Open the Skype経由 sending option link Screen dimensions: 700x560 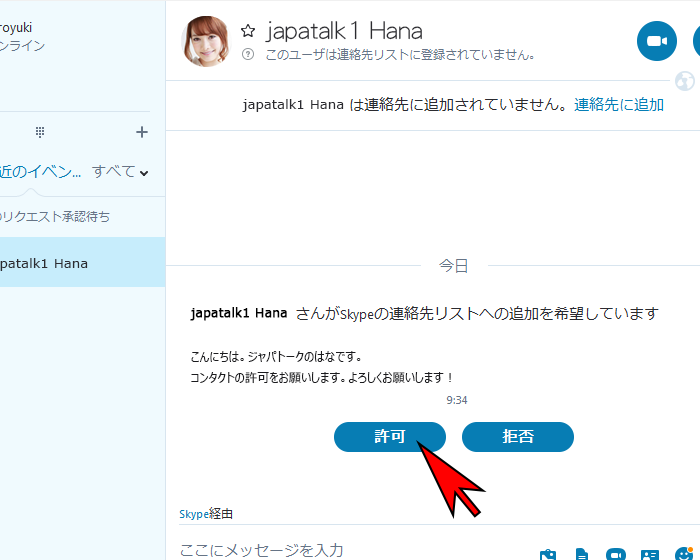[x=206, y=514]
